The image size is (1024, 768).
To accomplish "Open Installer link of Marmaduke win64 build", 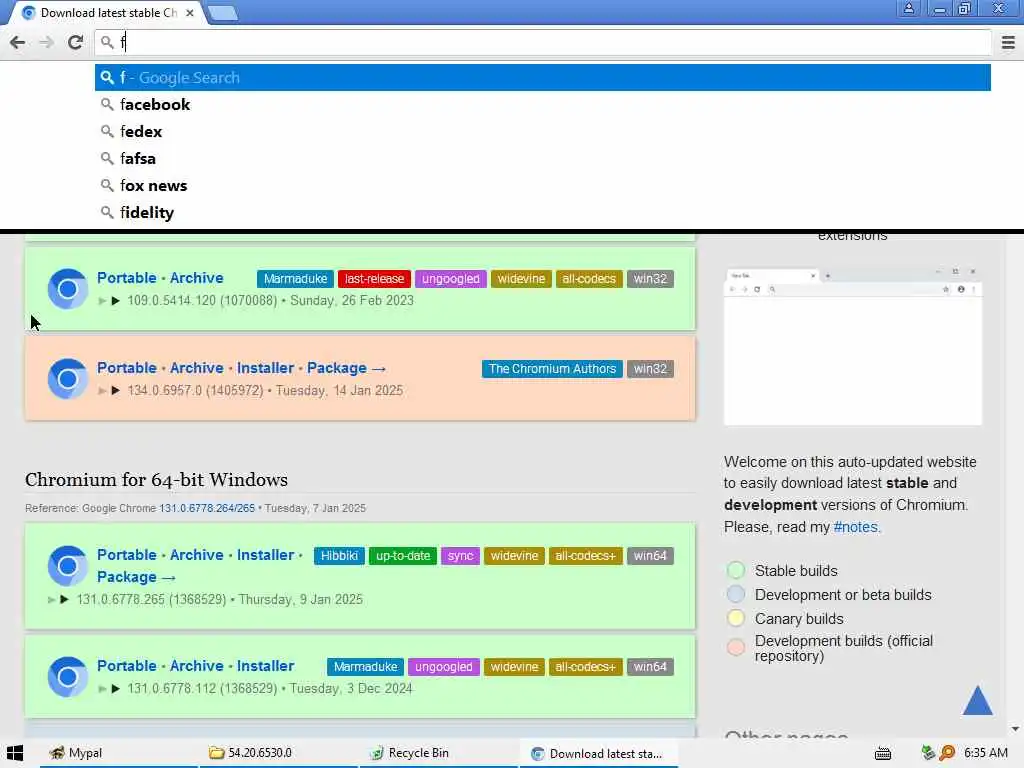I will point(265,666).
